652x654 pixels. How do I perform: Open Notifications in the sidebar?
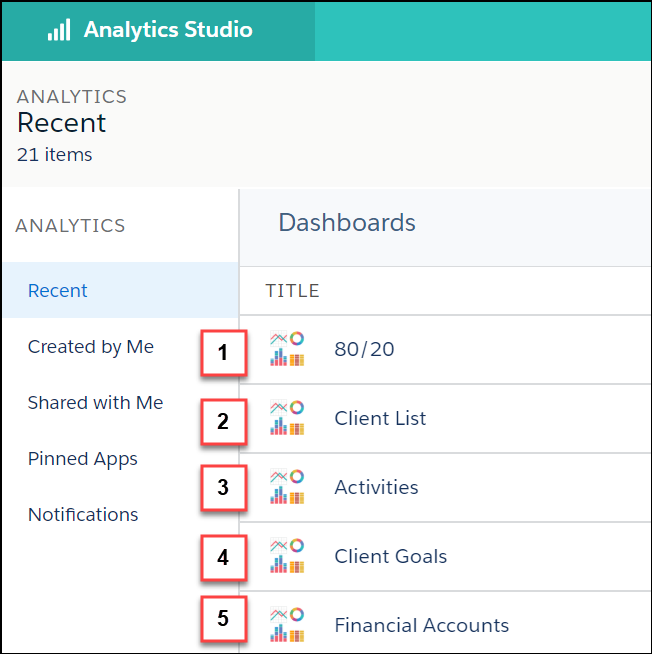click(x=83, y=515)
